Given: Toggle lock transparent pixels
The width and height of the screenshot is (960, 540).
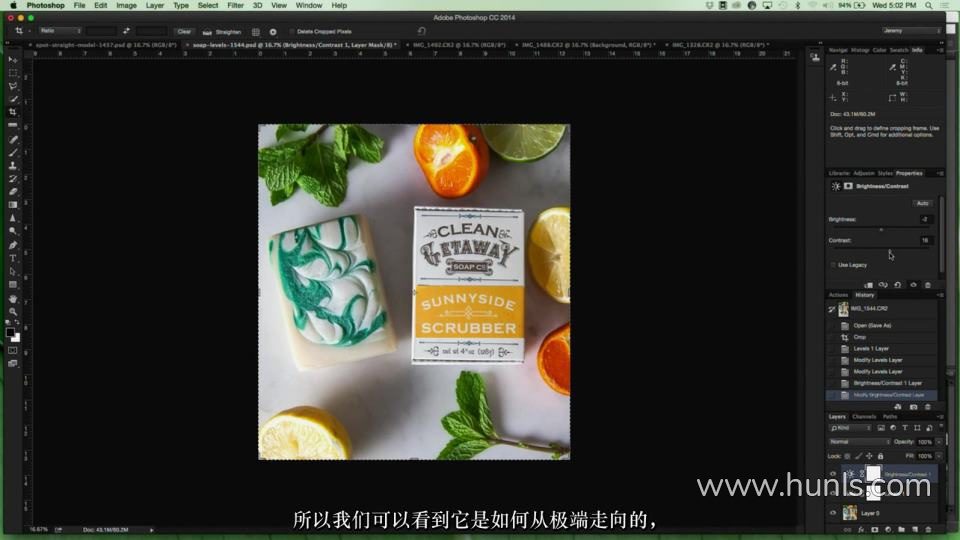Looking at the screenshot, I should [847, 456].
